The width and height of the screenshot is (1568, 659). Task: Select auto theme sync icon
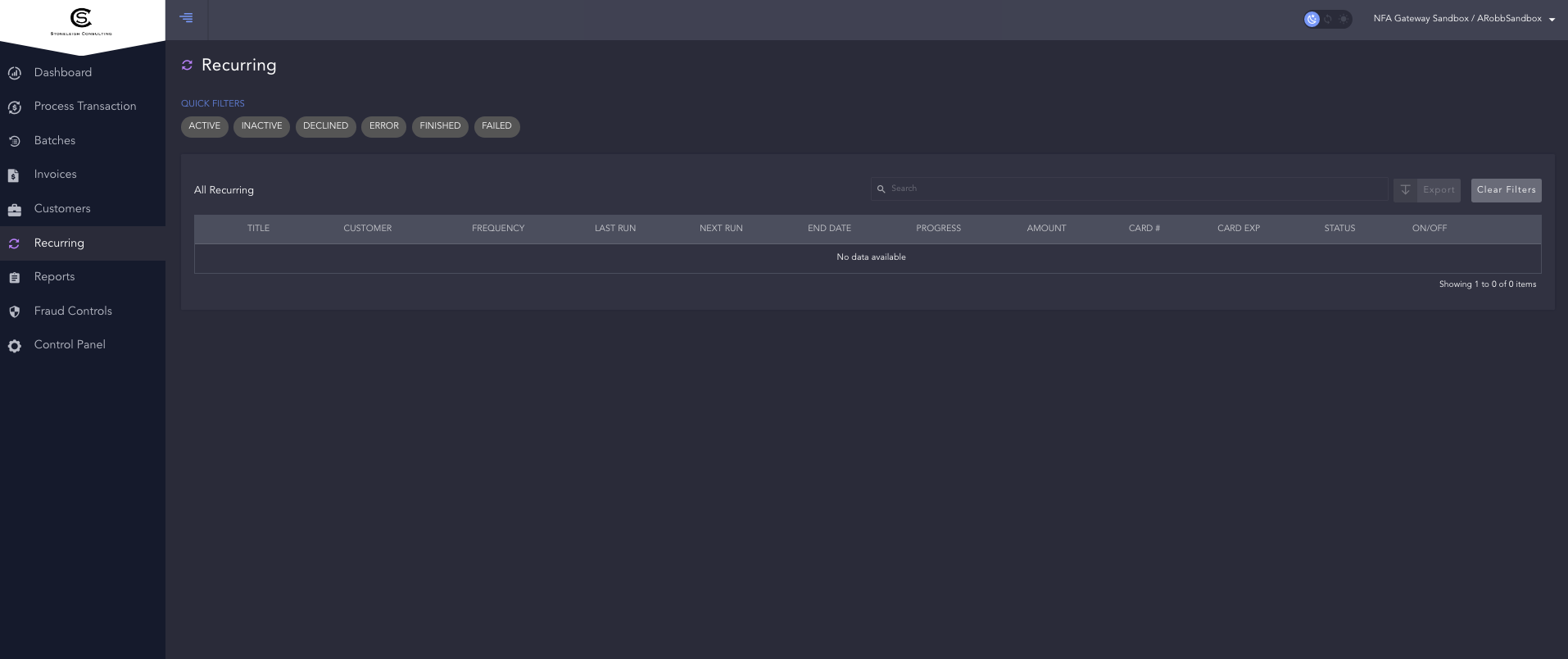1328,20
